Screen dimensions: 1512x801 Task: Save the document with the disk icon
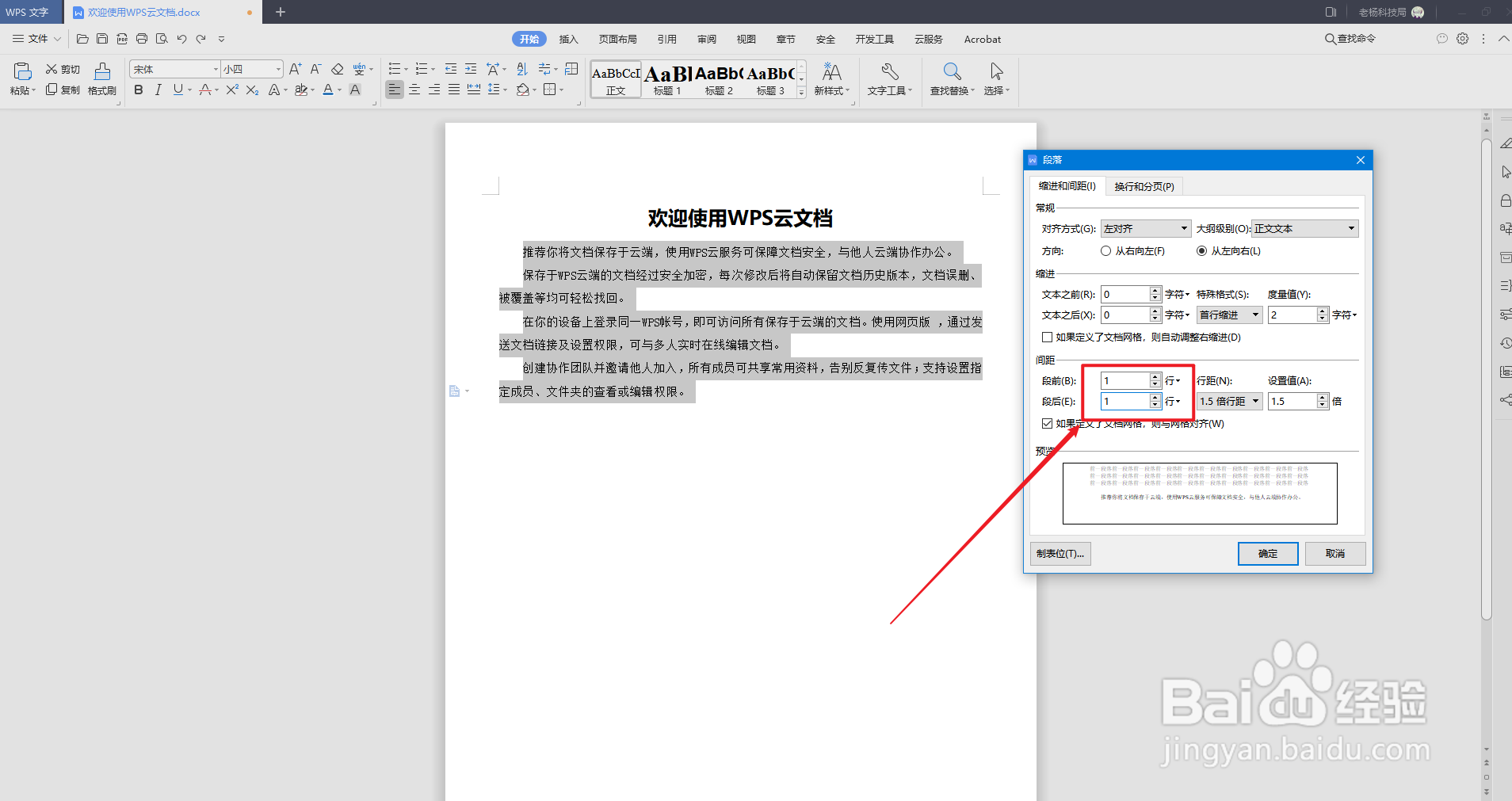click(102, 39)
